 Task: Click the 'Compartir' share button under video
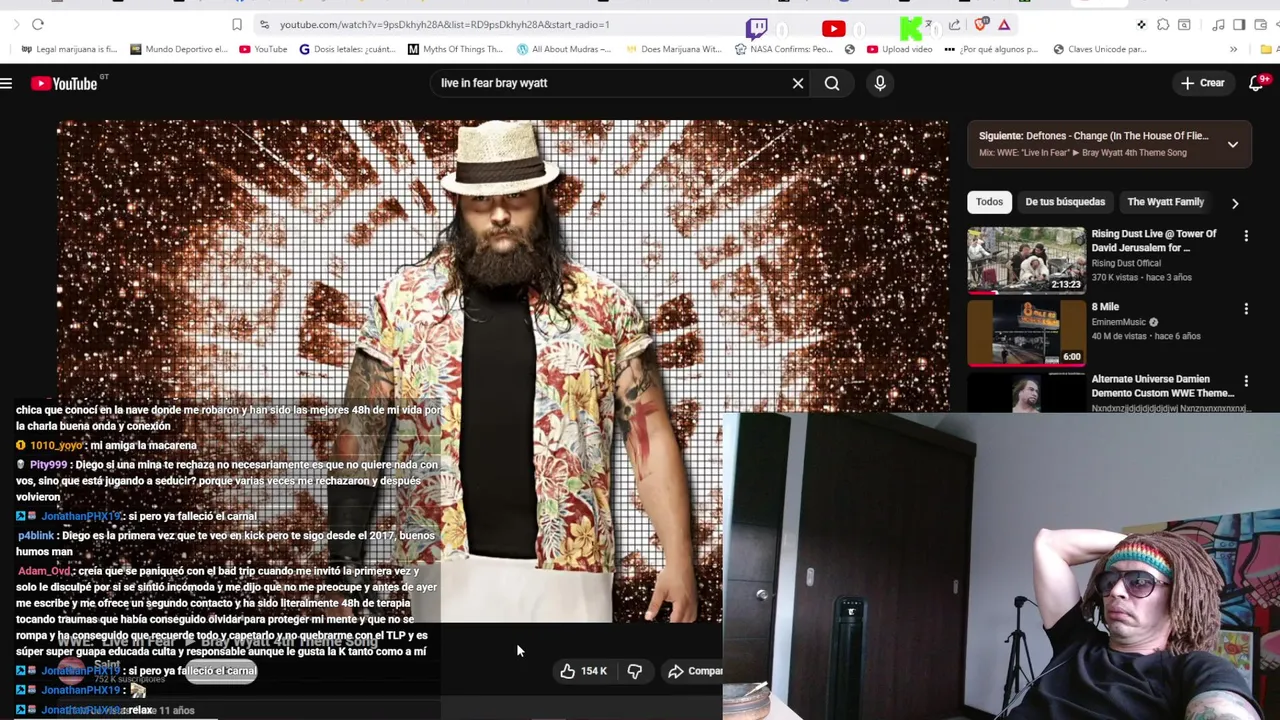click(694, 671)
